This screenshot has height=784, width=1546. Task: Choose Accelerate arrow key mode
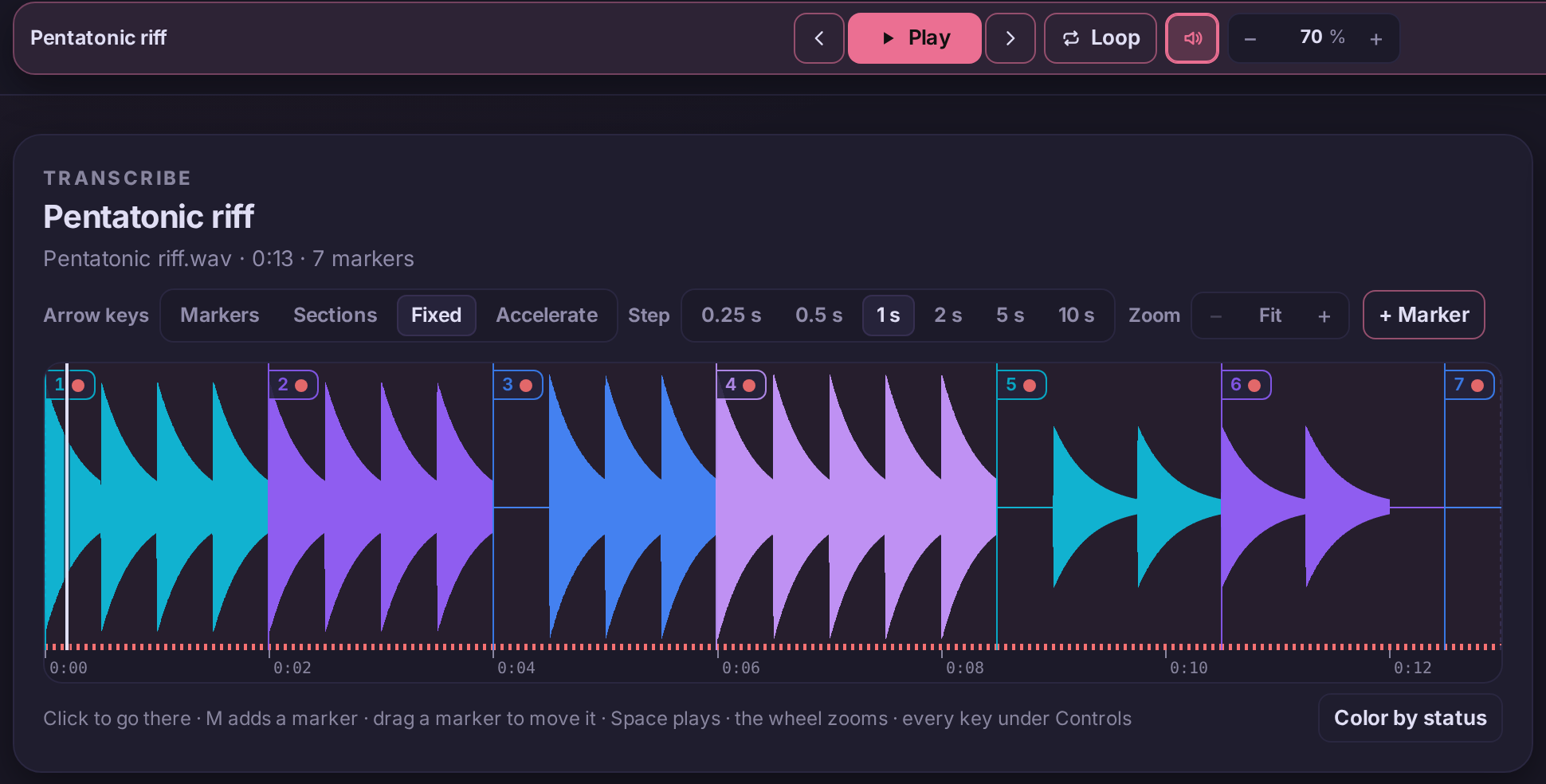(547, 316)
